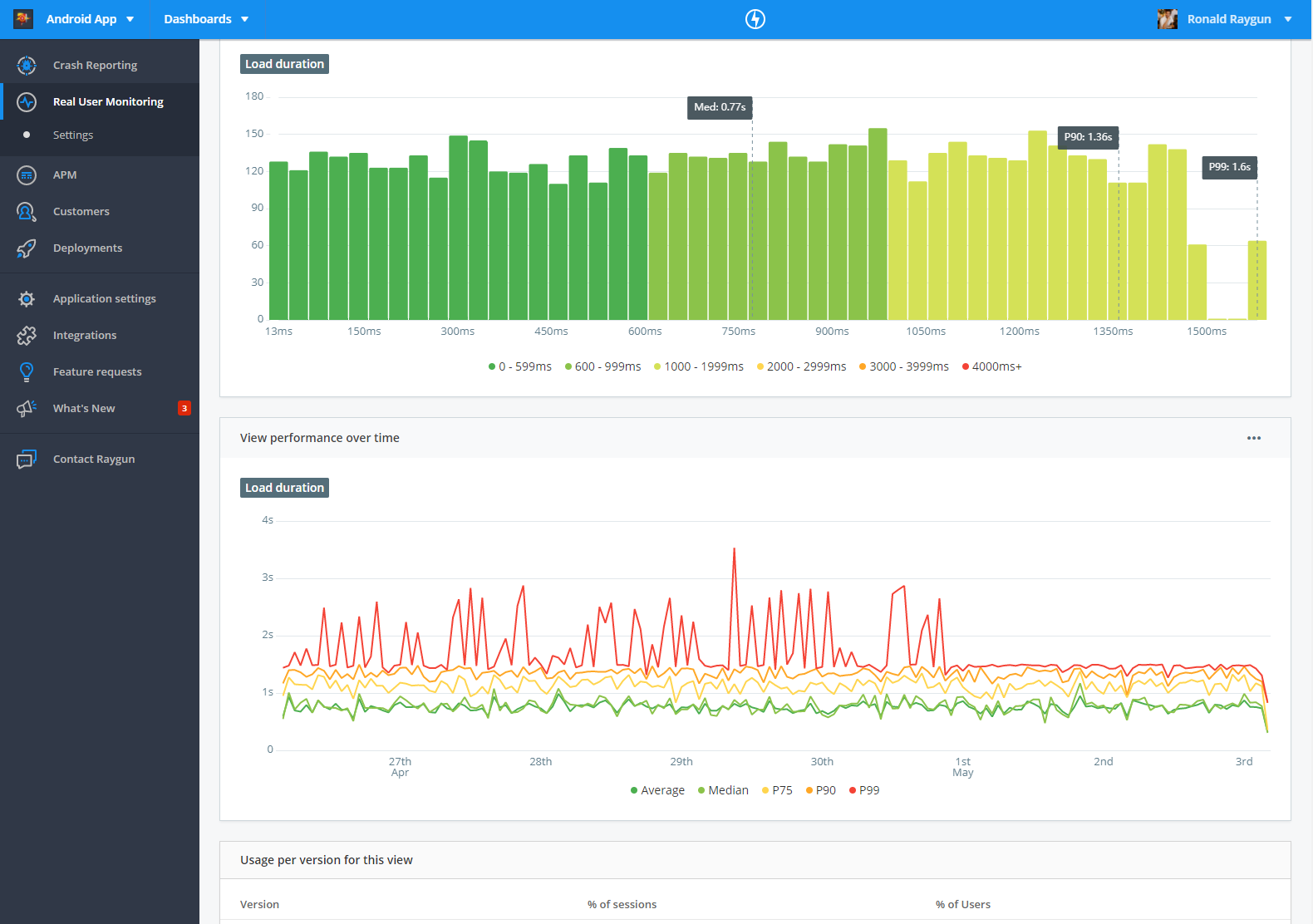Open the Dashboards dropdown menu
The image size is (1313, 924).
[206, 18]
